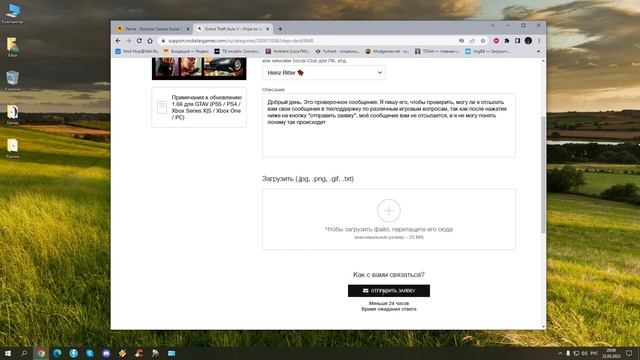
Task: Open the pink round extension icon
Action: coord(496,41)
